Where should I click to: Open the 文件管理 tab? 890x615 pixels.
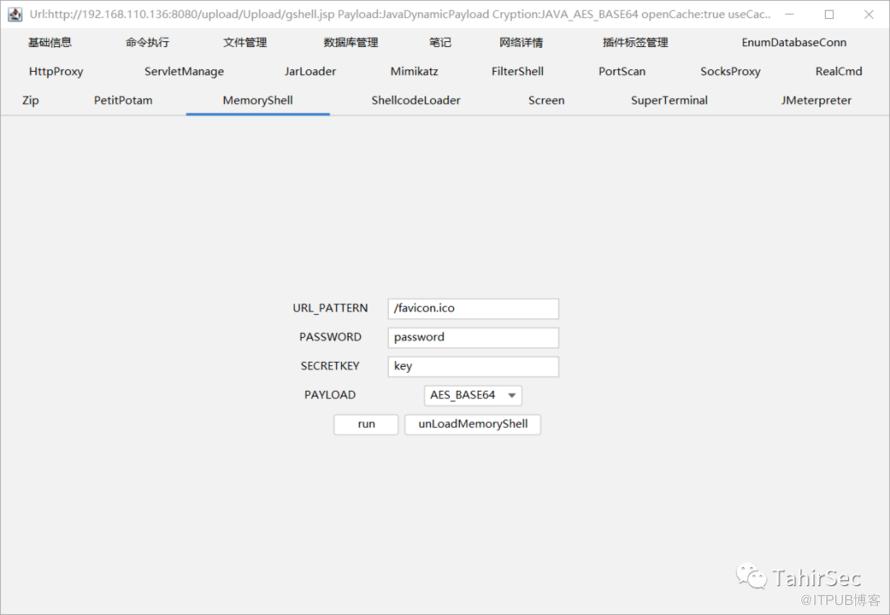(245, 43)
